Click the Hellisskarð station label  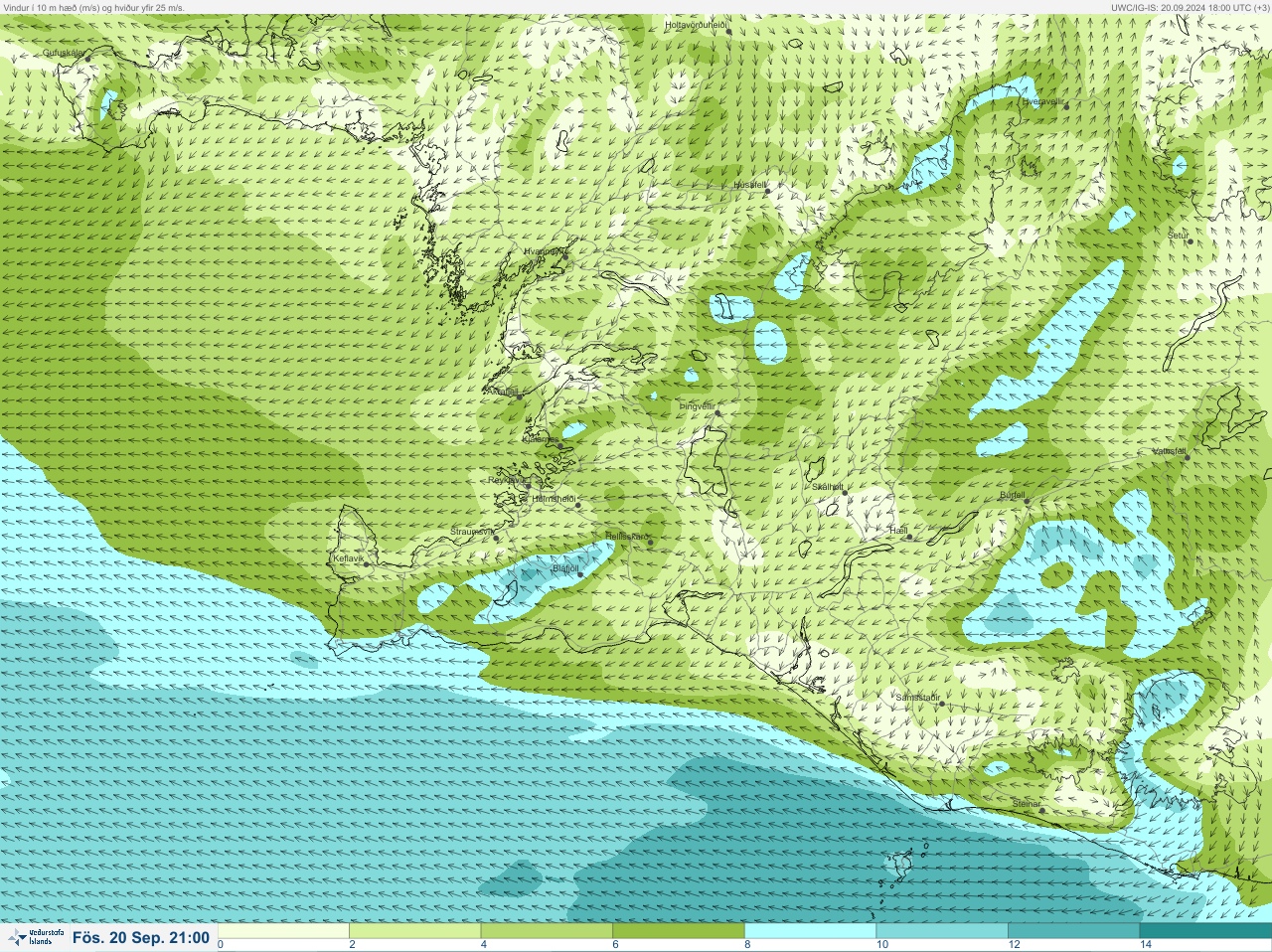click(626, 537)
